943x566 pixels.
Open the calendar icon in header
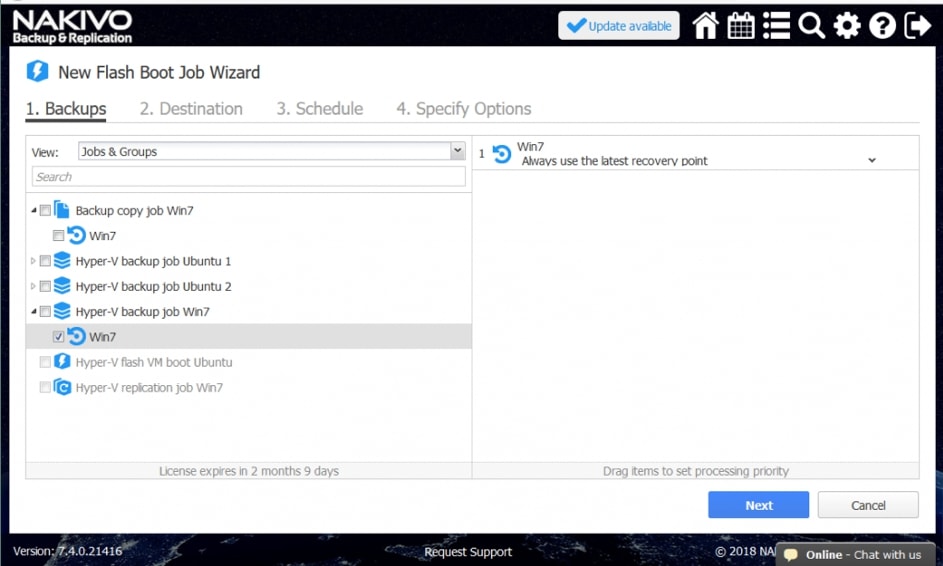[x=741, y=26]
